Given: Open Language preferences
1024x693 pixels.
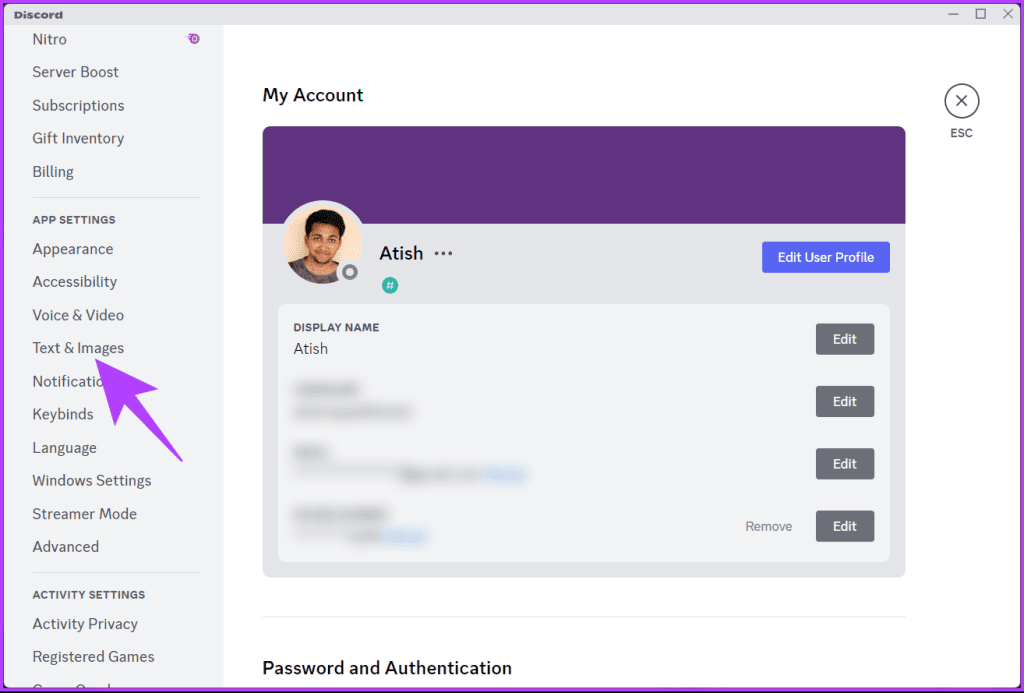Looking at the screenshot, I should [64, 447].
